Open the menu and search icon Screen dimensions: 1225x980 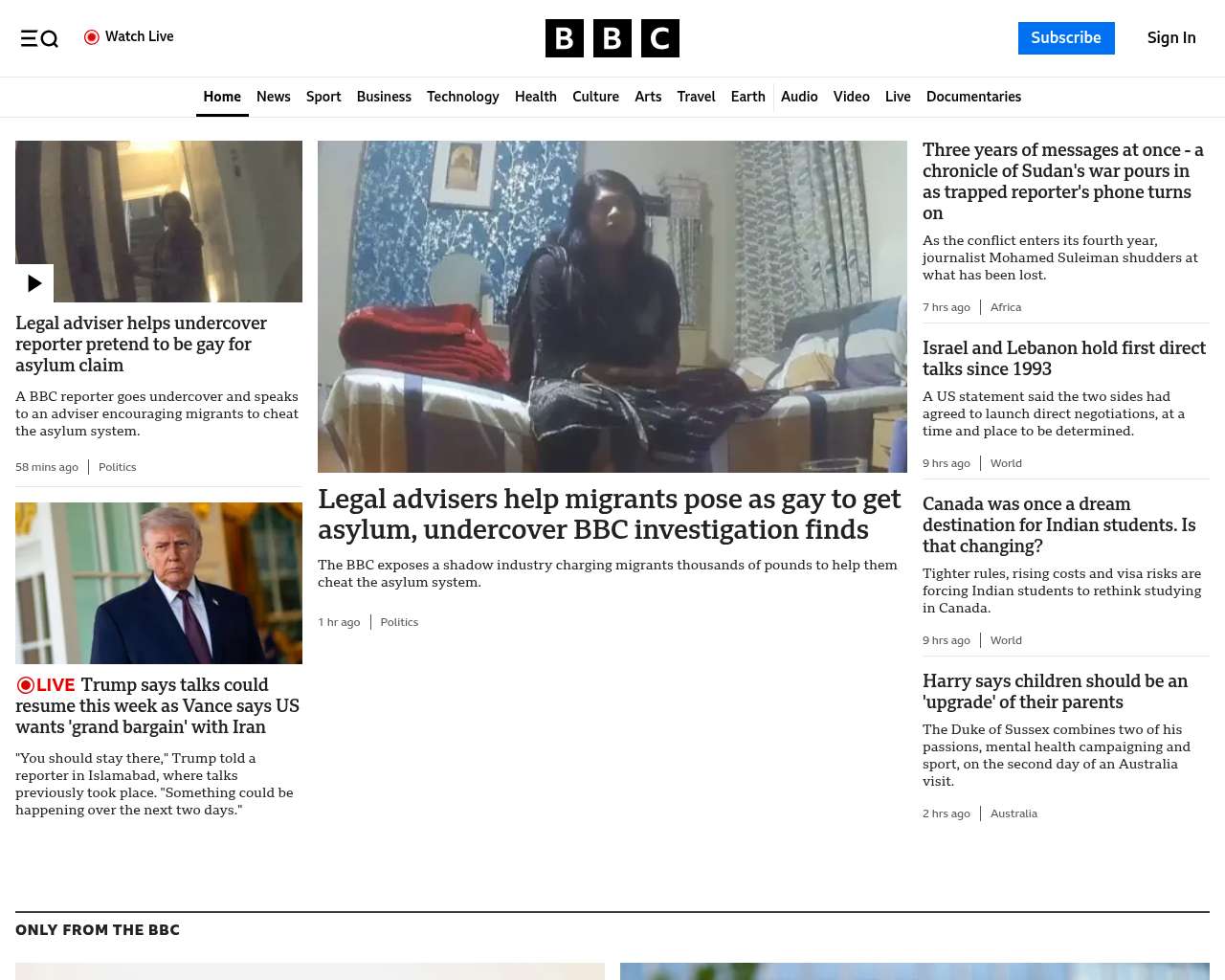pyautogui.click(x=39, y=38)
